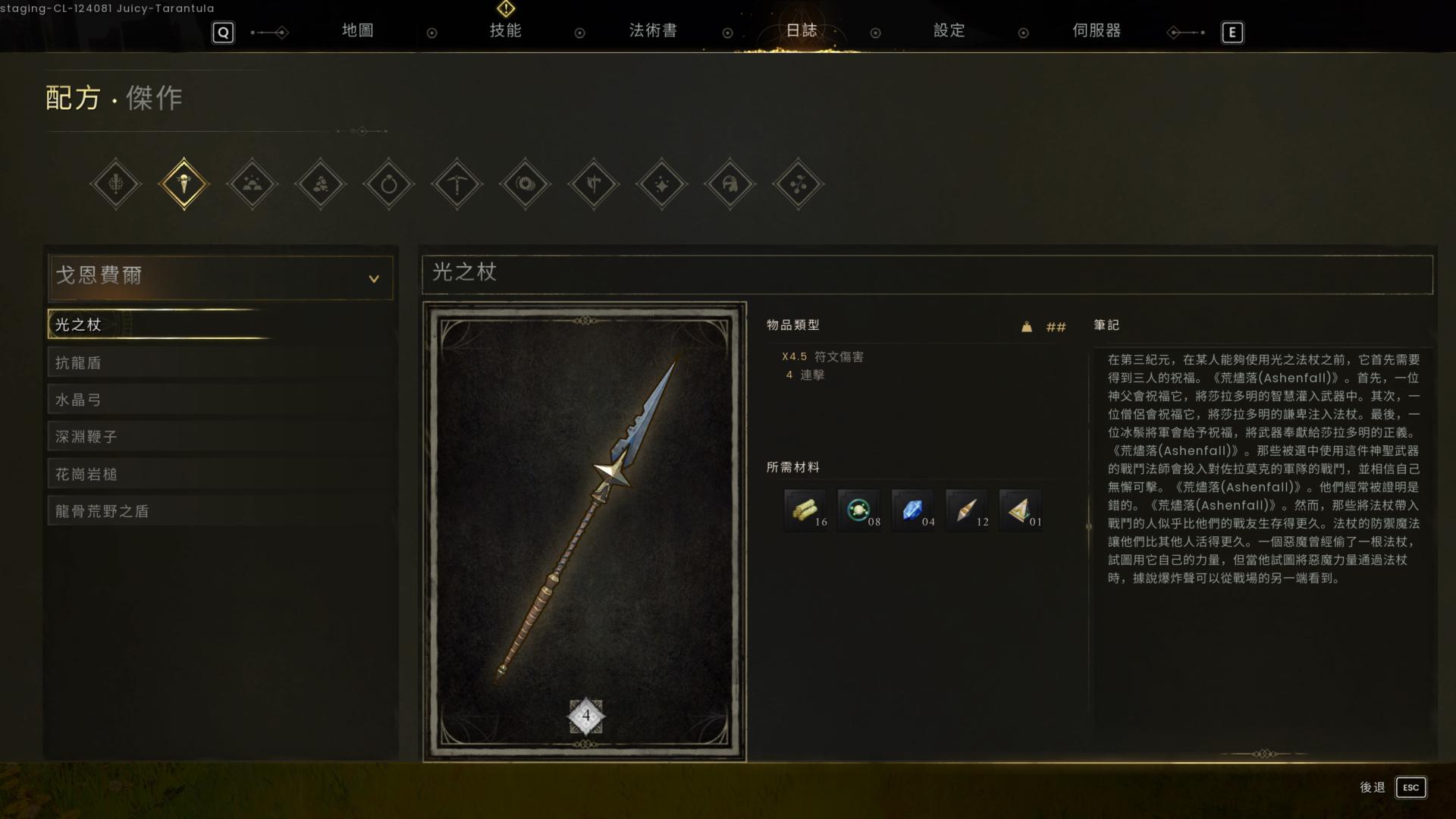Switch to the 技能 tab
The width and height of the screenshot is (1456, 819).
coord(506,30)
